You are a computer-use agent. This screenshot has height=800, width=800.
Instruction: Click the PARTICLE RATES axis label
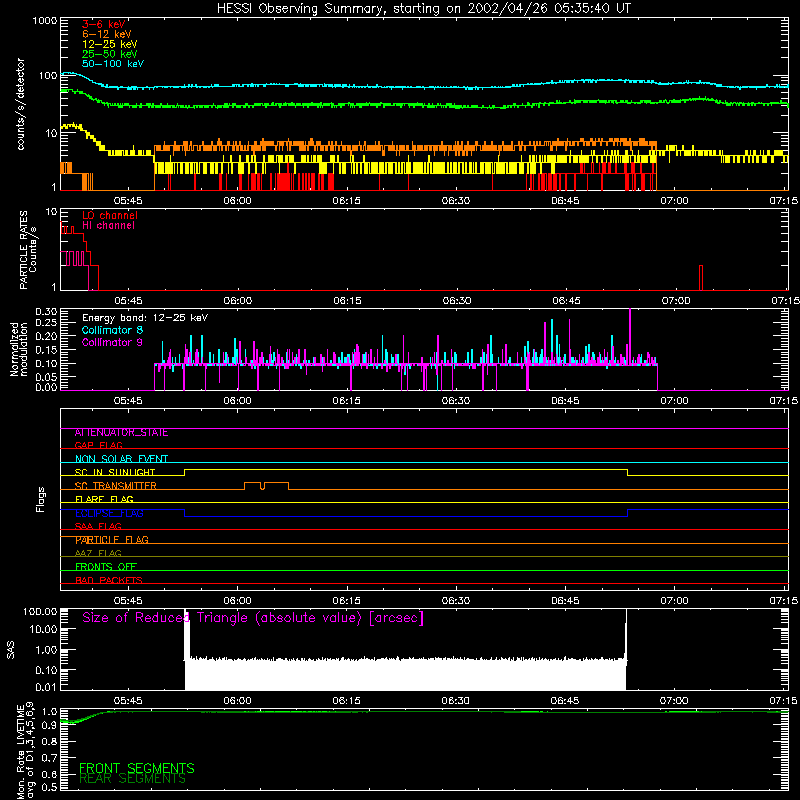click(x=28, y=250)
